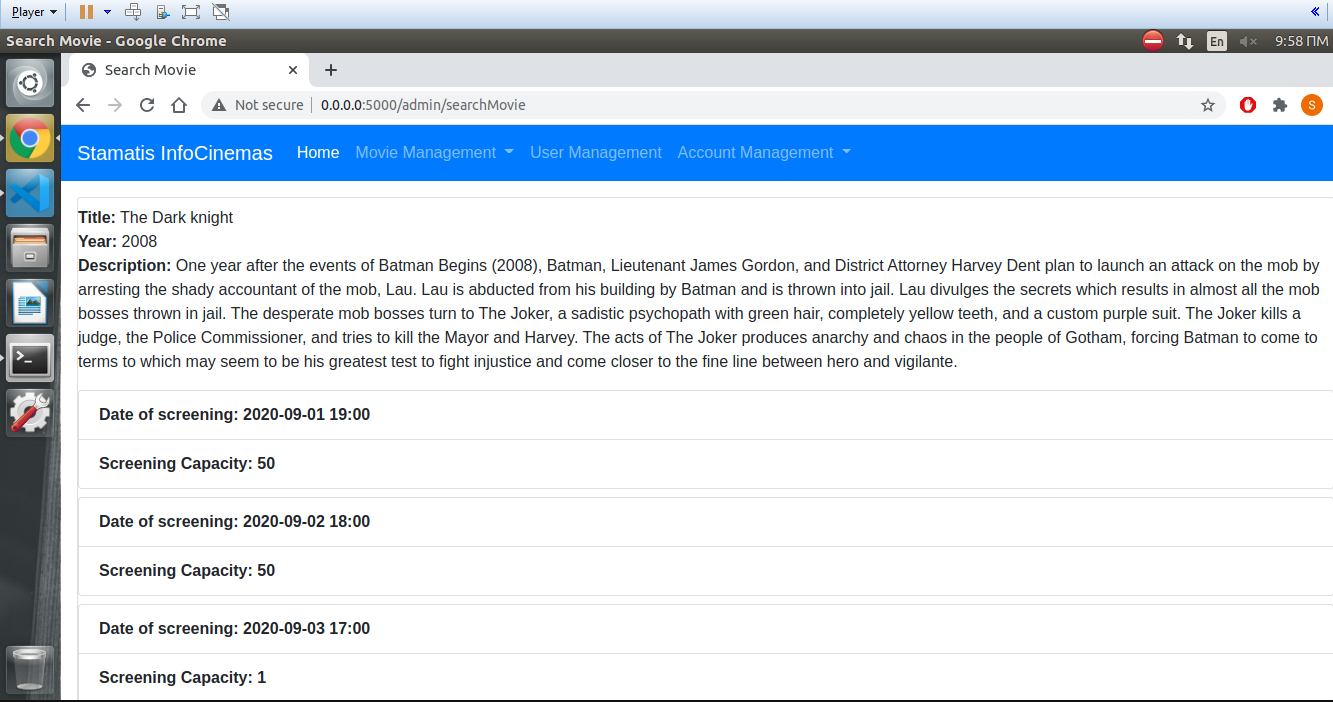1333x702 pixels.
Task: Open a new Chrome tab
Action: tap(331, 70)
